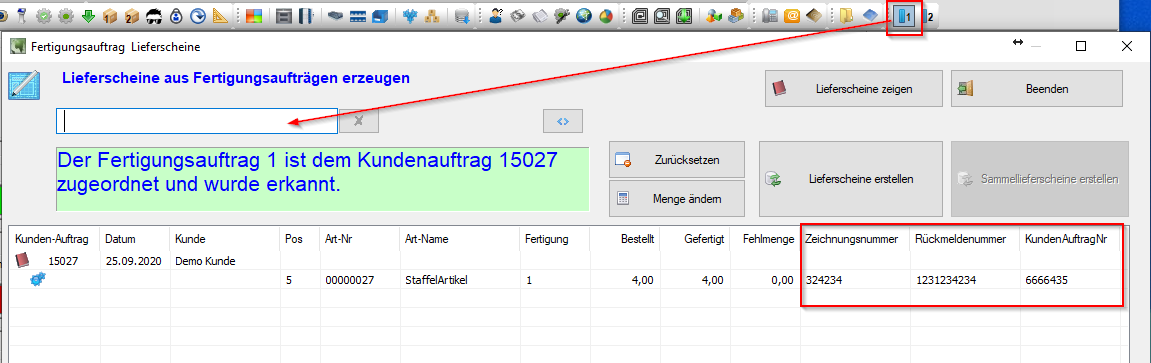Screen dimensions: 1151x363
Task: Click the article number 00000027 cell
Action: point(349,279)
